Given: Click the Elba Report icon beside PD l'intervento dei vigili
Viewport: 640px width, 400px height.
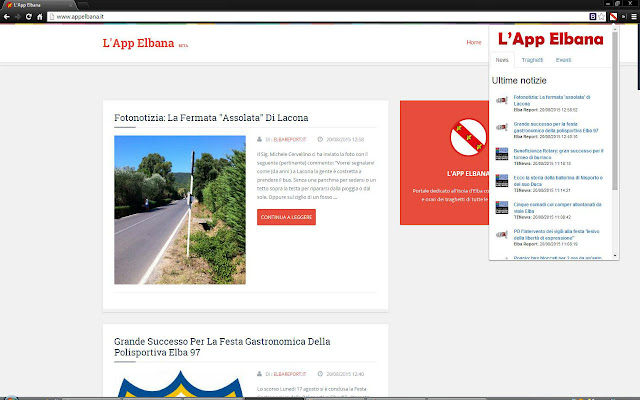Looking at the screenshot, I should 502,235.
